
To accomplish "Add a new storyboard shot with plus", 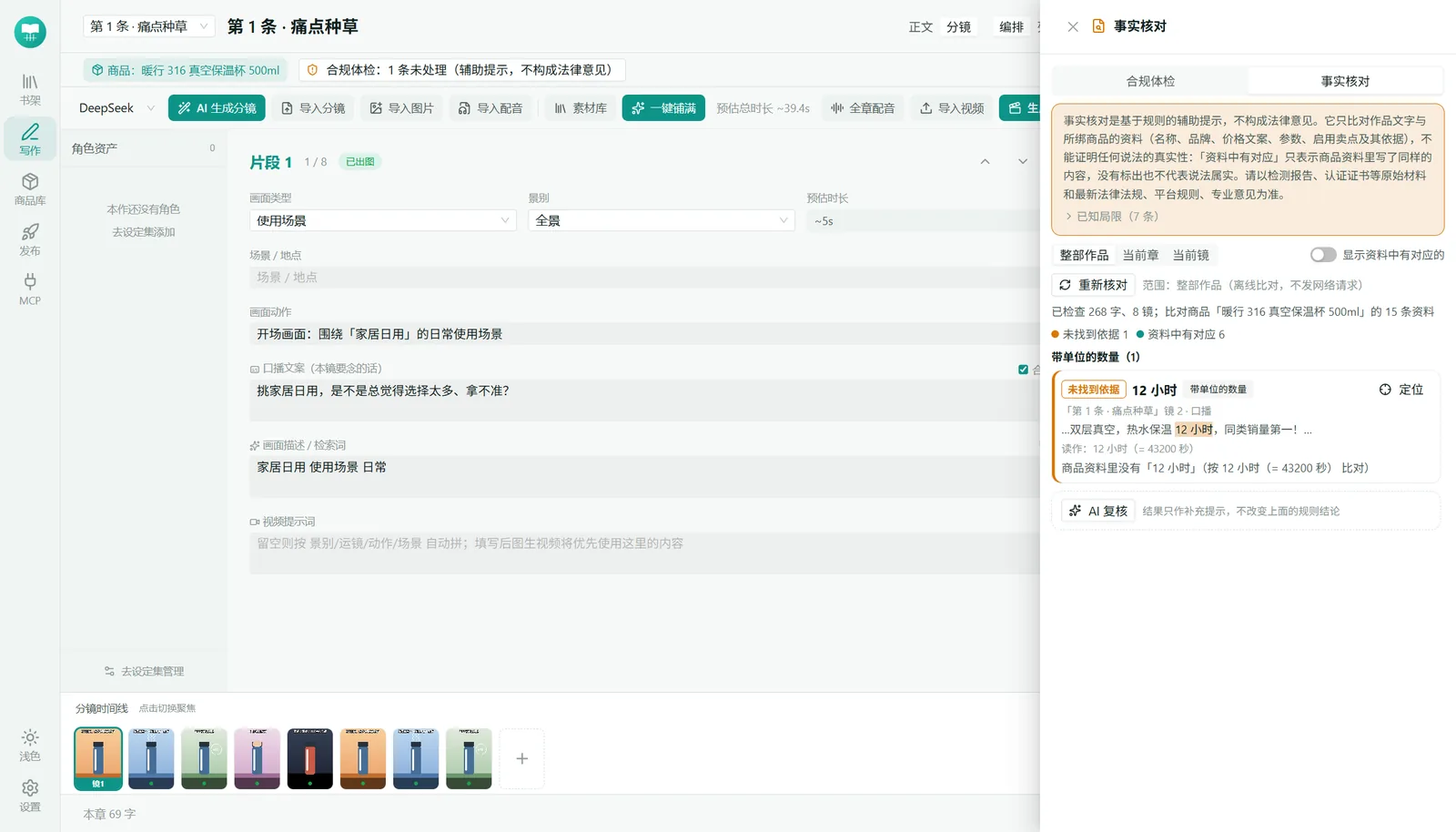I will click(521, 758).
